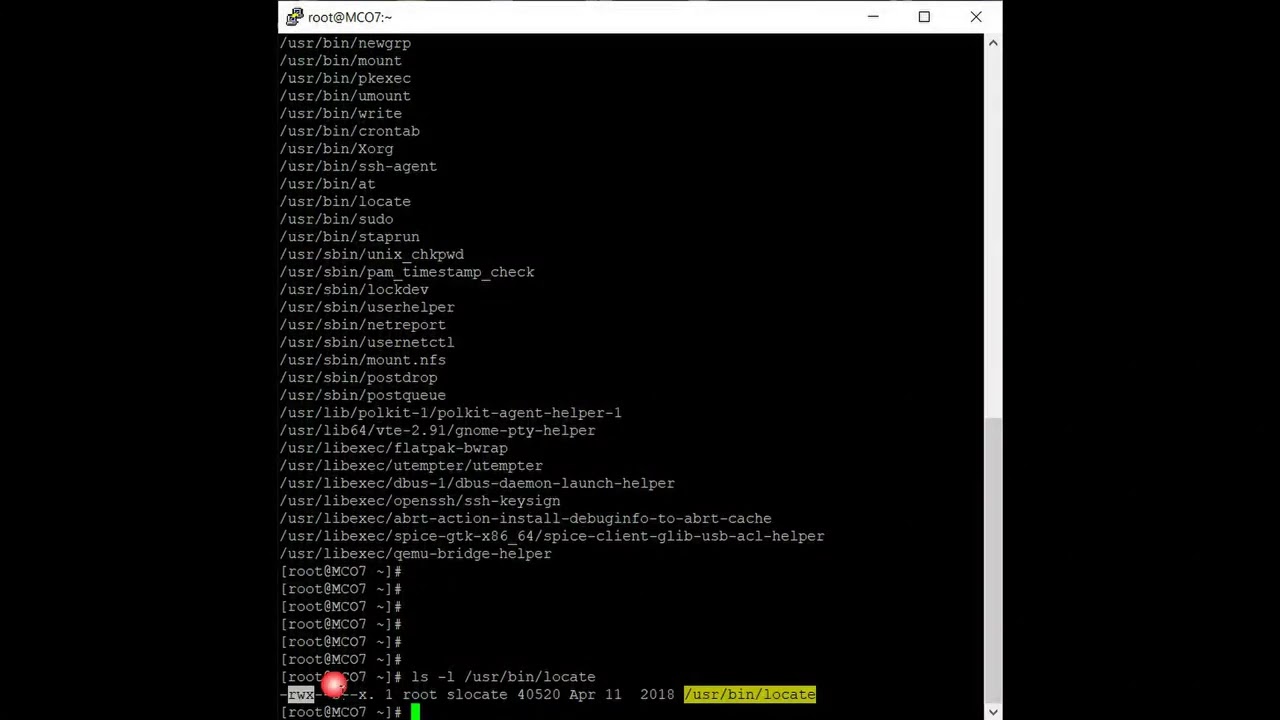Screen dimensions: 1280x720
Task: Click the line /usr/libexec/qemu-bridge-helper
Action: [416, 553]
